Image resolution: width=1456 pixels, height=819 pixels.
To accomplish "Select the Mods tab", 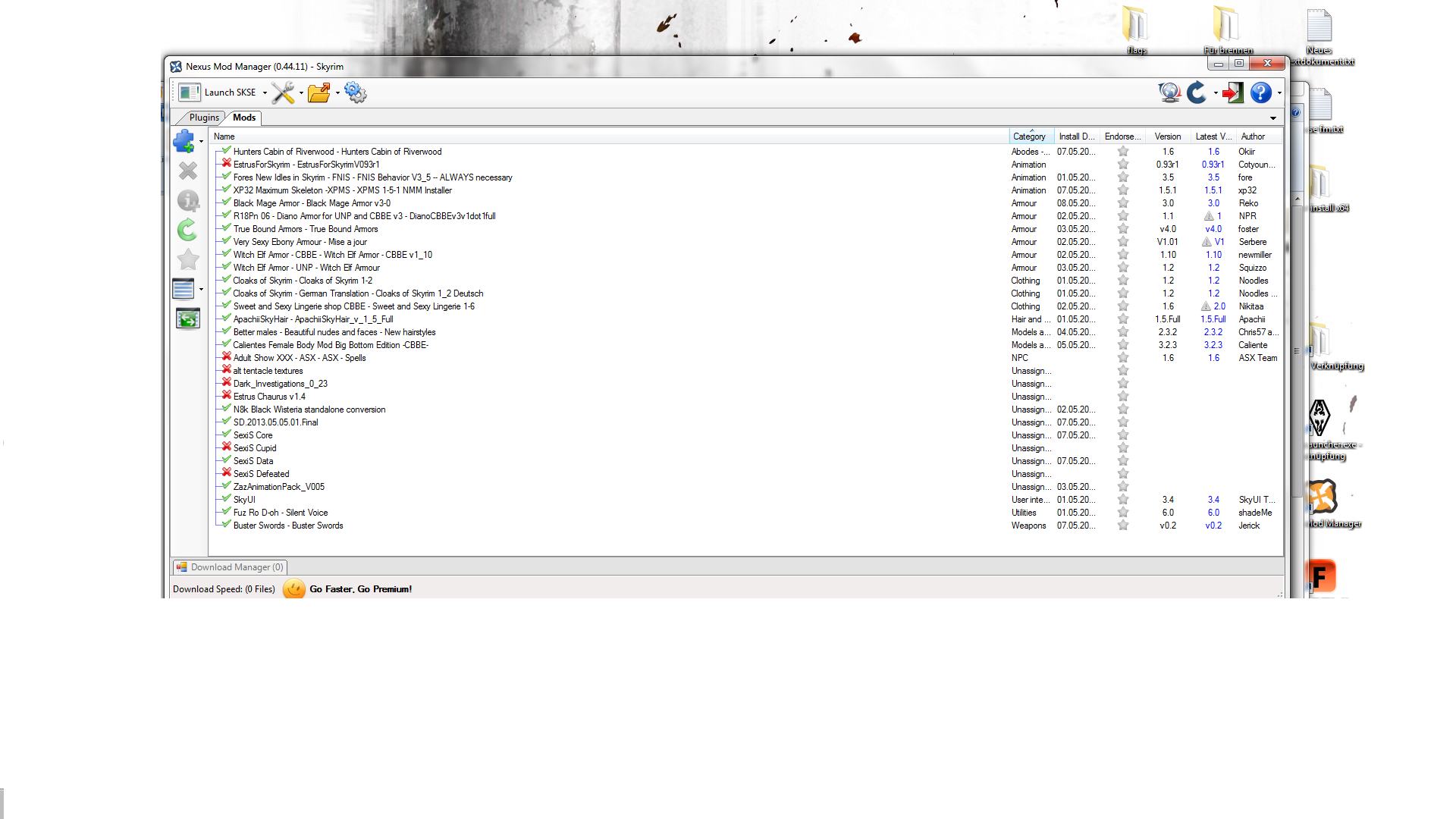I will [244, 118].
